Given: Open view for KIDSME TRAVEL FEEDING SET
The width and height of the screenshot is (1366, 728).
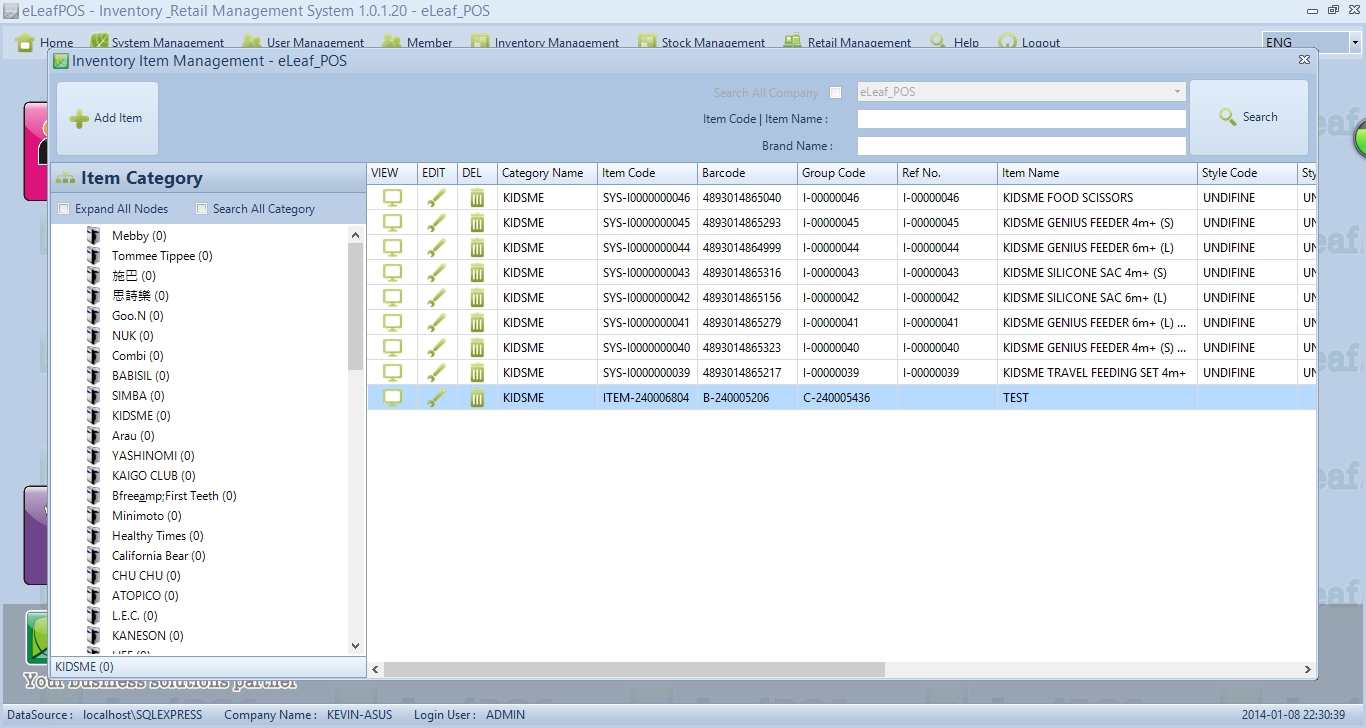Looking at the screenshot, I should (393, 373).
